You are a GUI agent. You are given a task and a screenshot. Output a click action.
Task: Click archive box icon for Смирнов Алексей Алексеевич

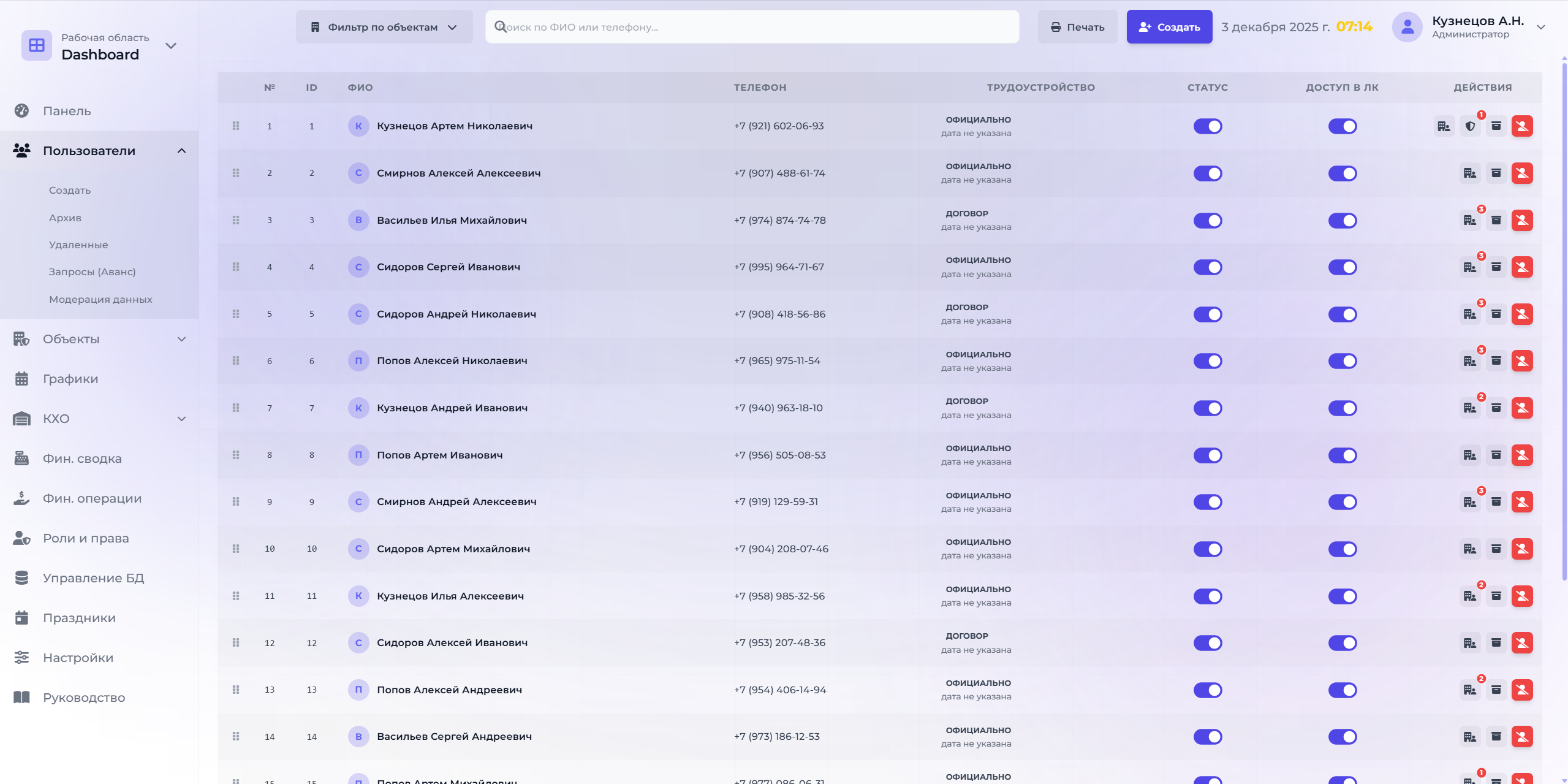[x=1496, y=173]
